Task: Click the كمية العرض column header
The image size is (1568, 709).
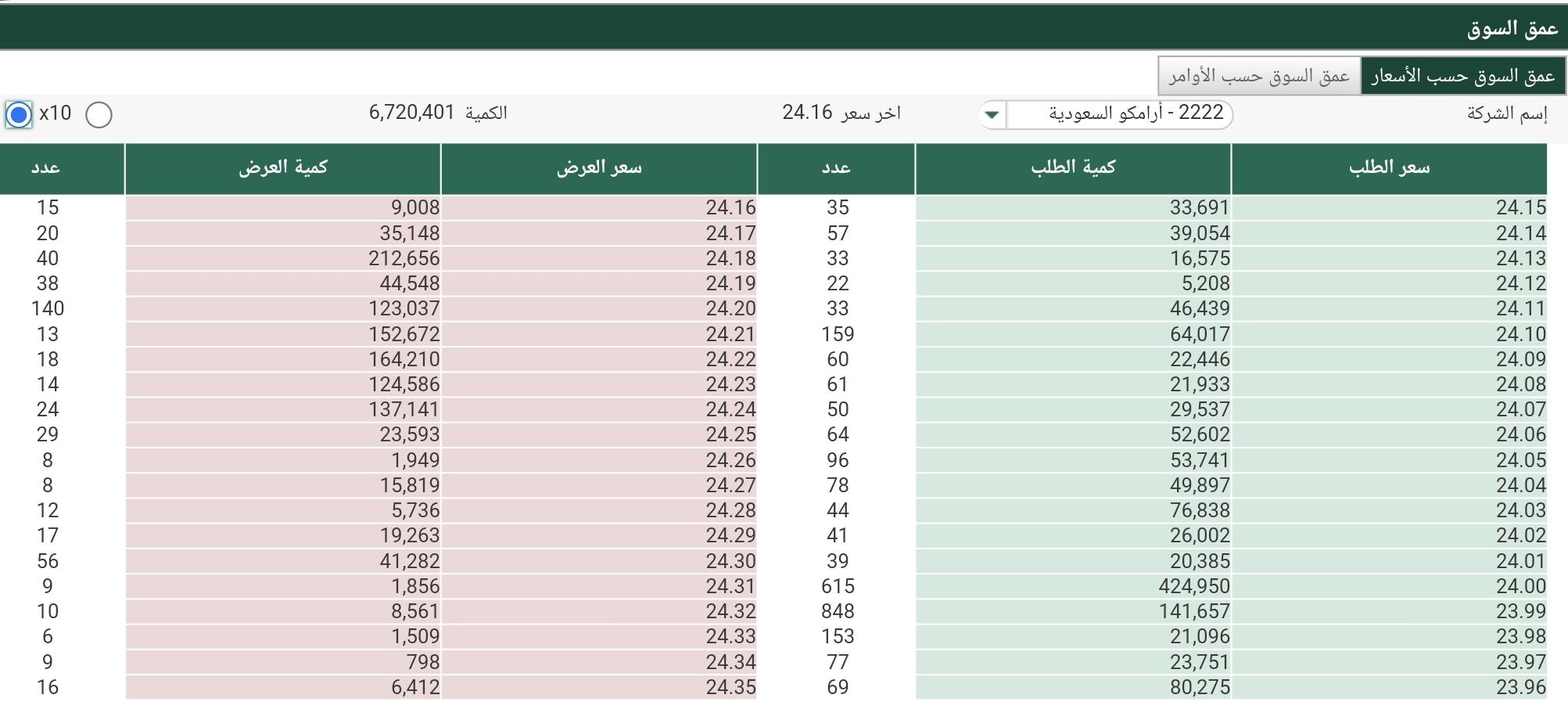Action: pos(283,168)
